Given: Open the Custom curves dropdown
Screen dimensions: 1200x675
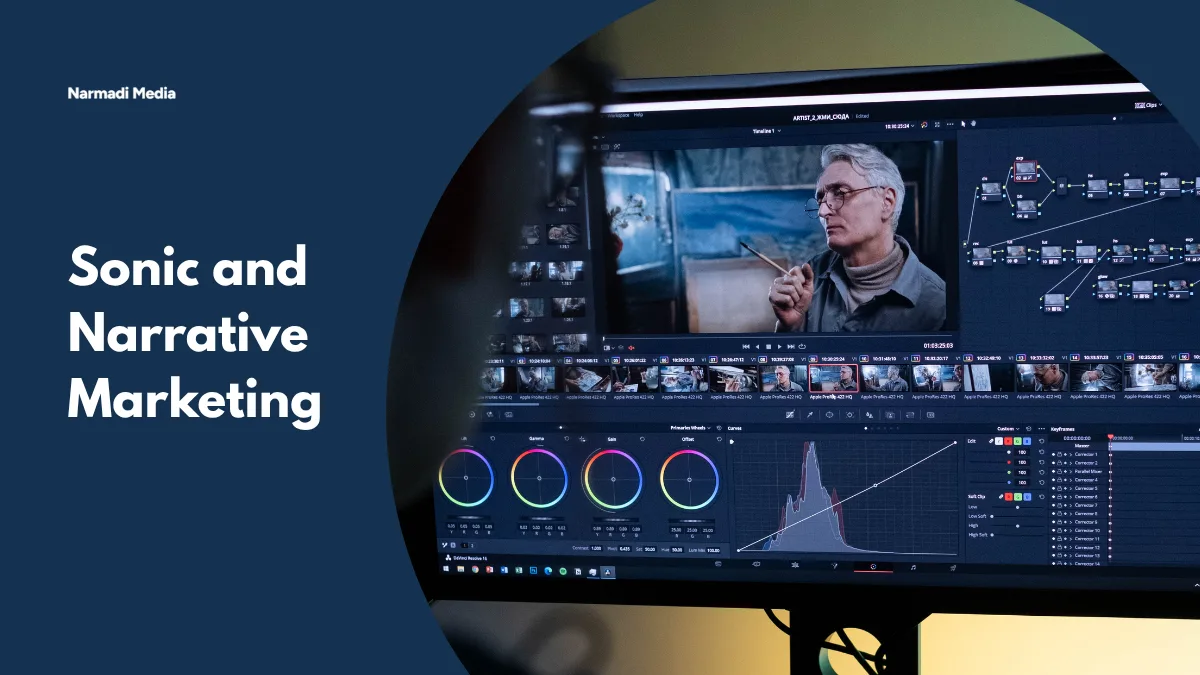Looking at the screenshot, I should coord(1008,429).
